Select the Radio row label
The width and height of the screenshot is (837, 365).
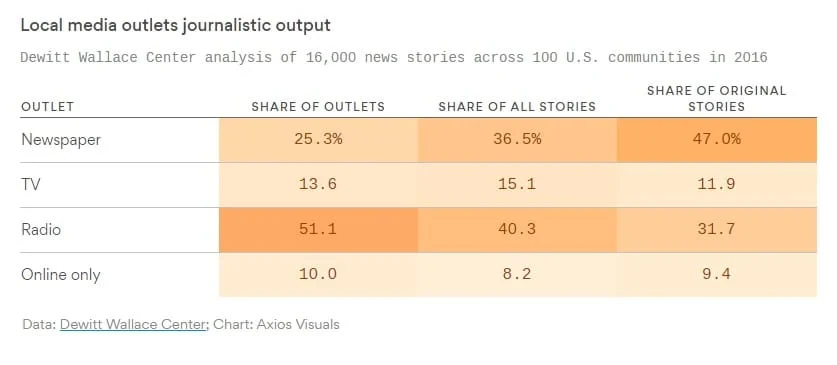(41, 230)
